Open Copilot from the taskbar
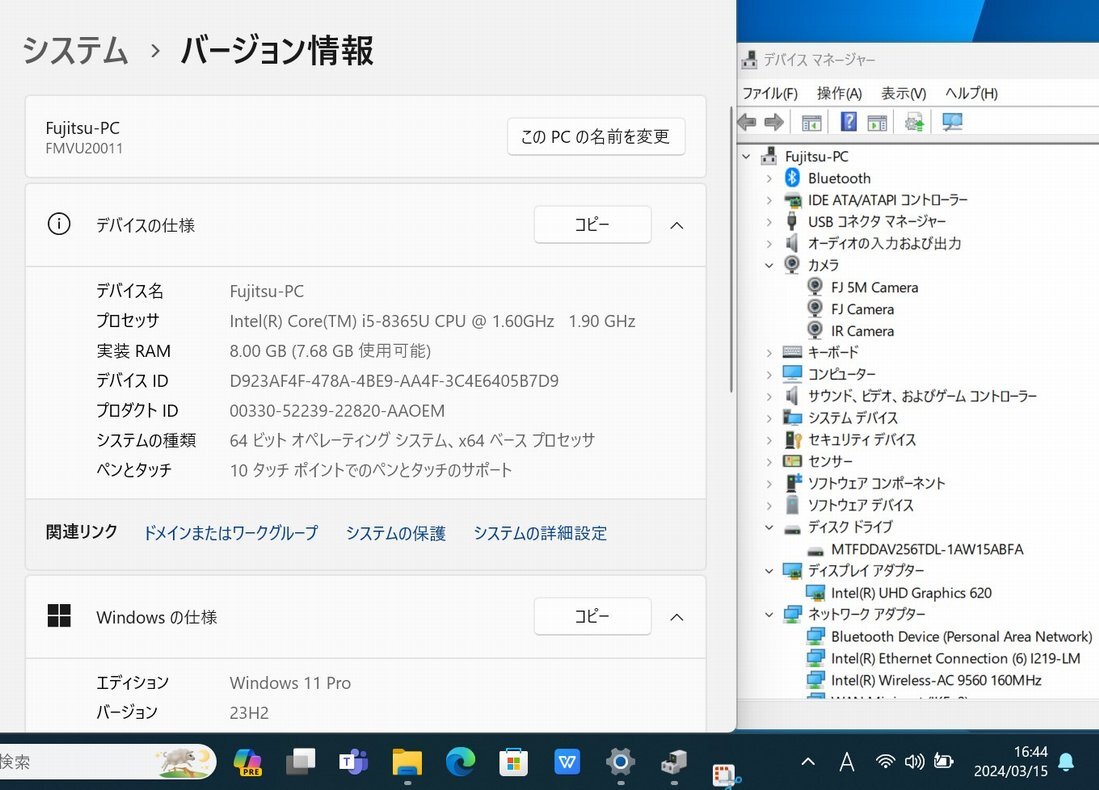This screenshot has width=1099, height=790. (247, 762)
